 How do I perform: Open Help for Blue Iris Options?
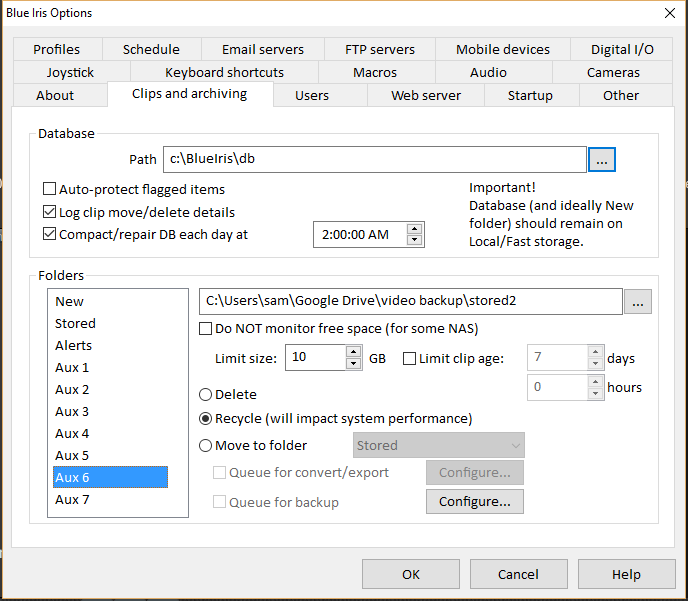coord(627,574)
